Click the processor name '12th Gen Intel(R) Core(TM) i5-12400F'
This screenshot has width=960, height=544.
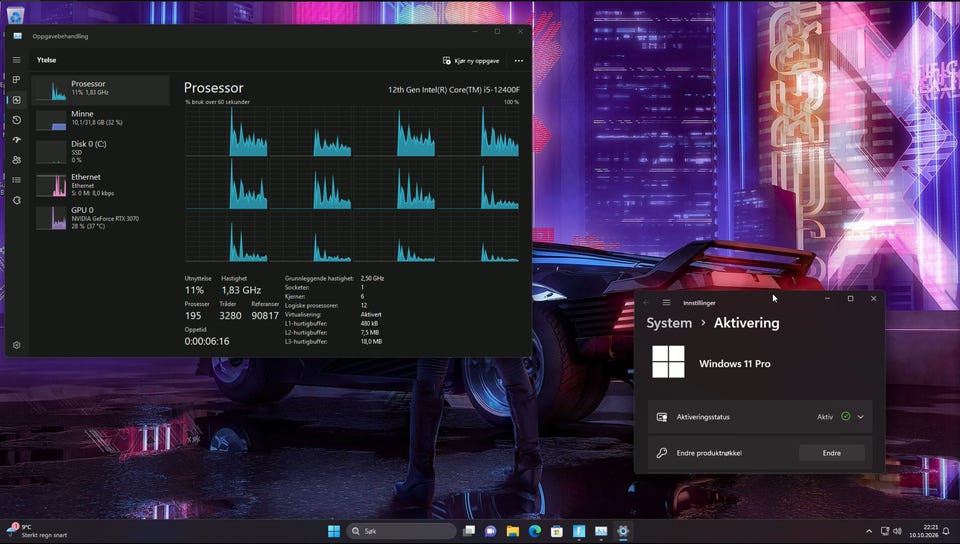pyautogui.click(x=454, y=89)
